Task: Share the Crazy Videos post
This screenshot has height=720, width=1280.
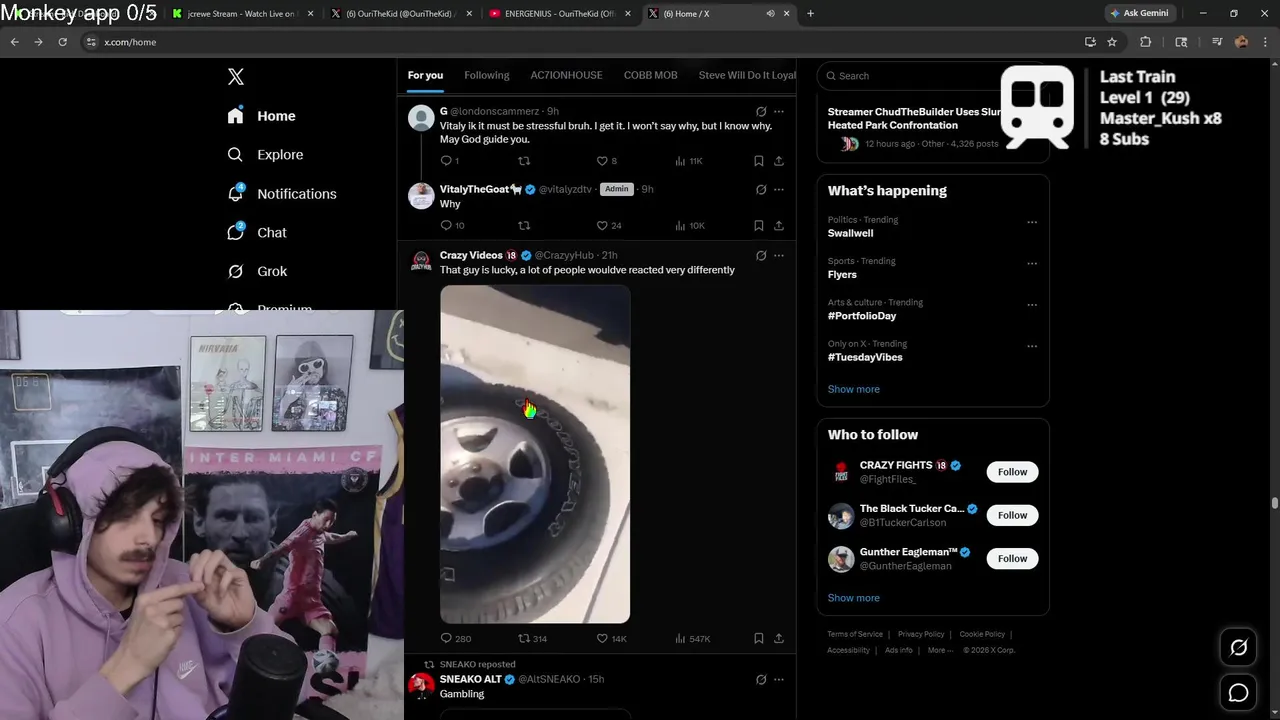Action: pos(779,638)
